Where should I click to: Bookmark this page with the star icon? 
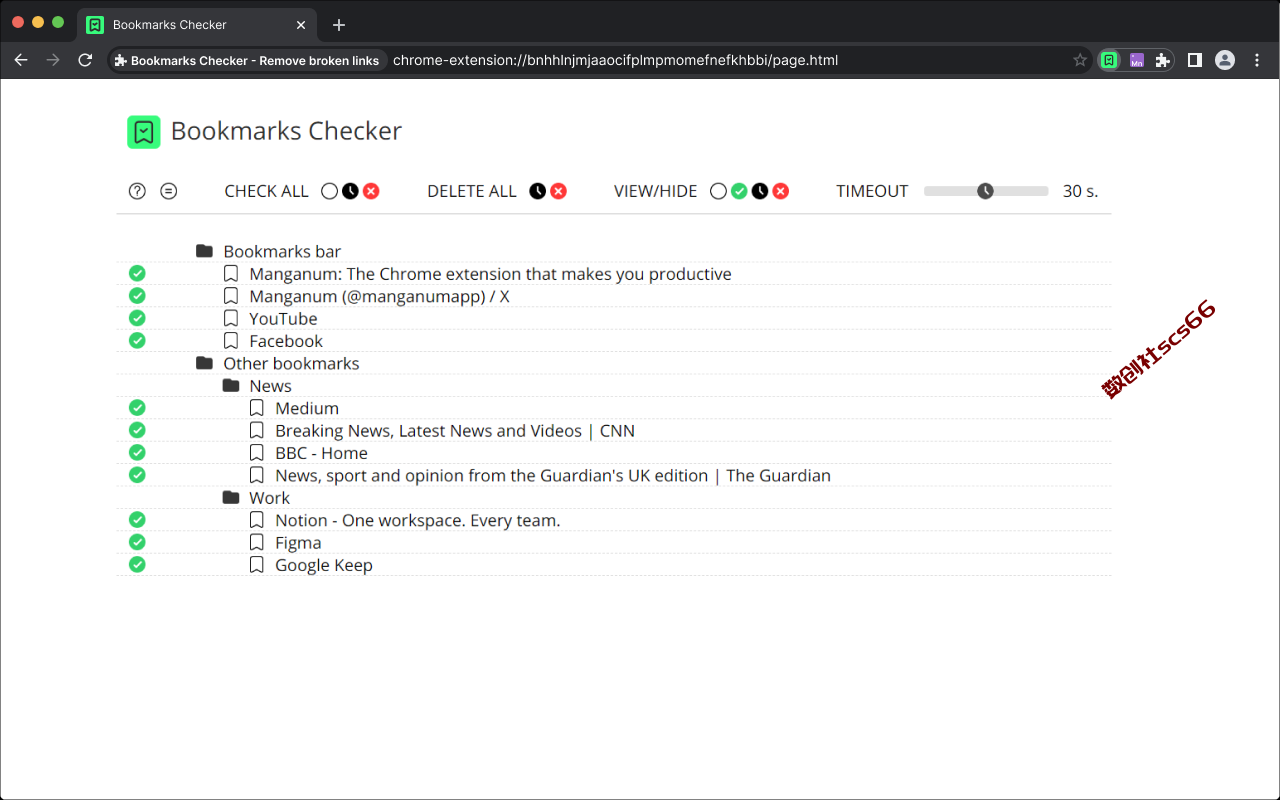(1080, 60)
